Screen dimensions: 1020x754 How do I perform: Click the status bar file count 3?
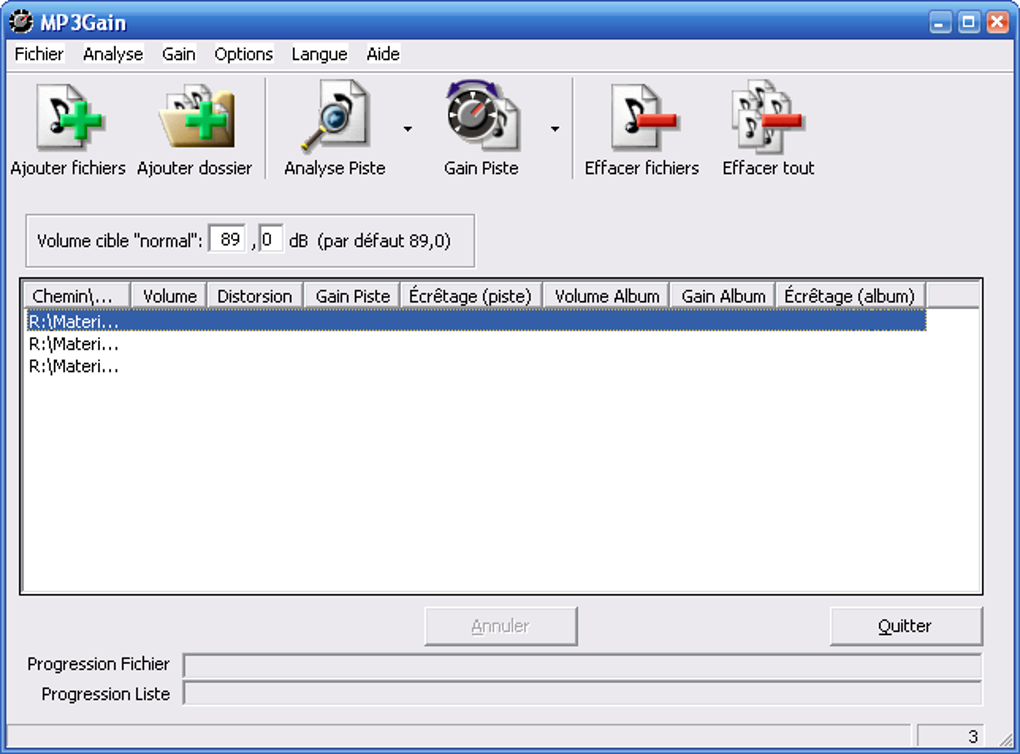pyautogui.click(x=951, y=736)
